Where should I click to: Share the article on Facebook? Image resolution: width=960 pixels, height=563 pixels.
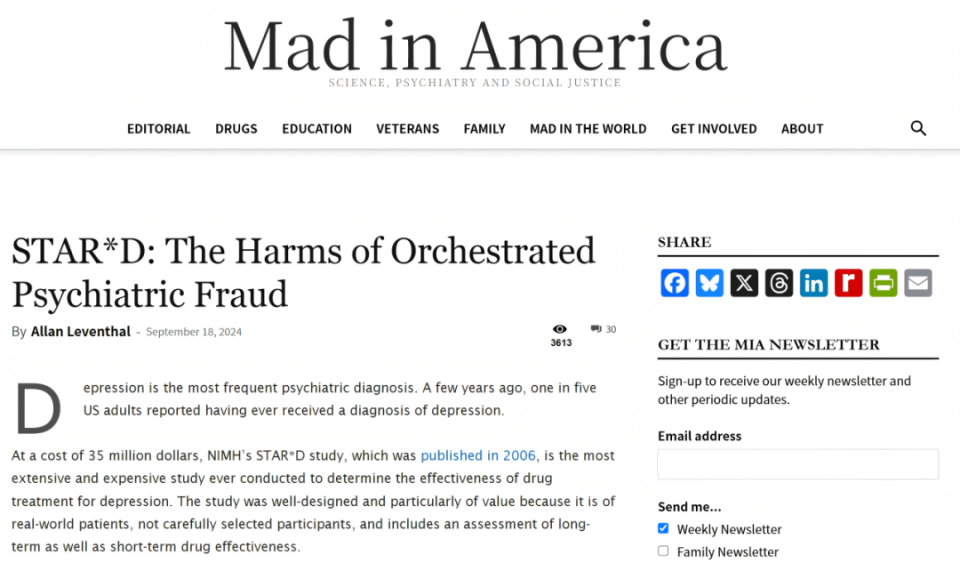pyautogui.click(x=675, y=283)
